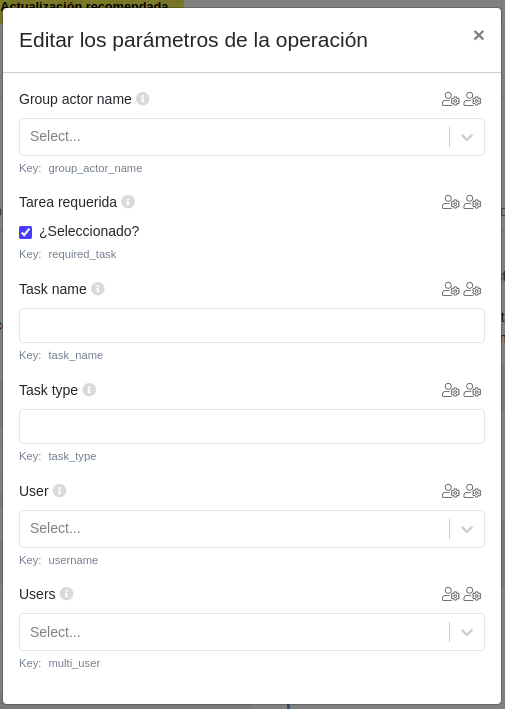Focus the Task type text field
Viewport: 505px width, 709px height.
coord(252,426)
